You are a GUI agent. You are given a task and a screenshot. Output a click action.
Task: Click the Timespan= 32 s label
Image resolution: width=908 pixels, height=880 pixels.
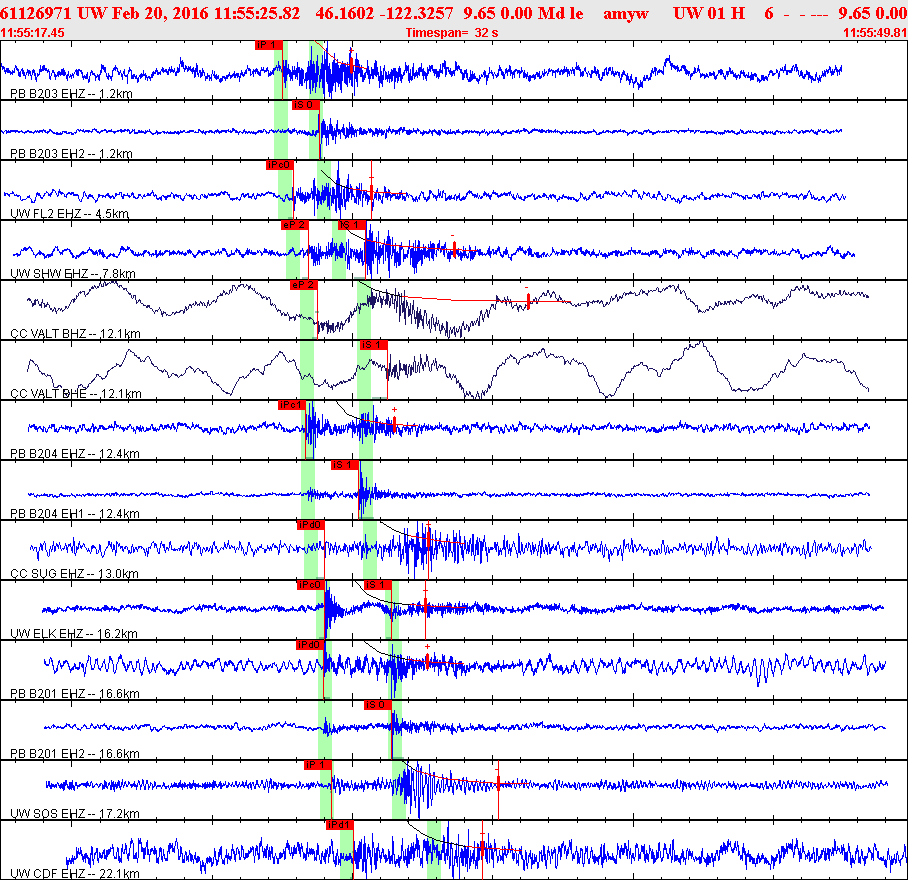pos(452,32)
